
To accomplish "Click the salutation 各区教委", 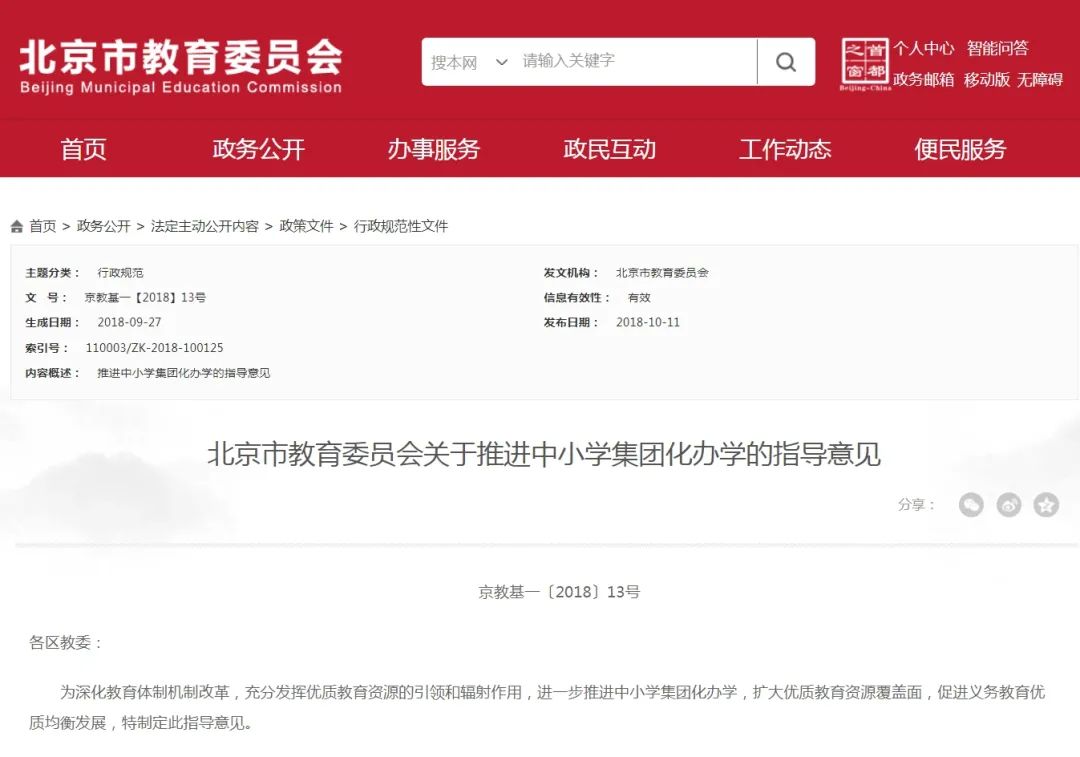I will (x=60, y=643).
